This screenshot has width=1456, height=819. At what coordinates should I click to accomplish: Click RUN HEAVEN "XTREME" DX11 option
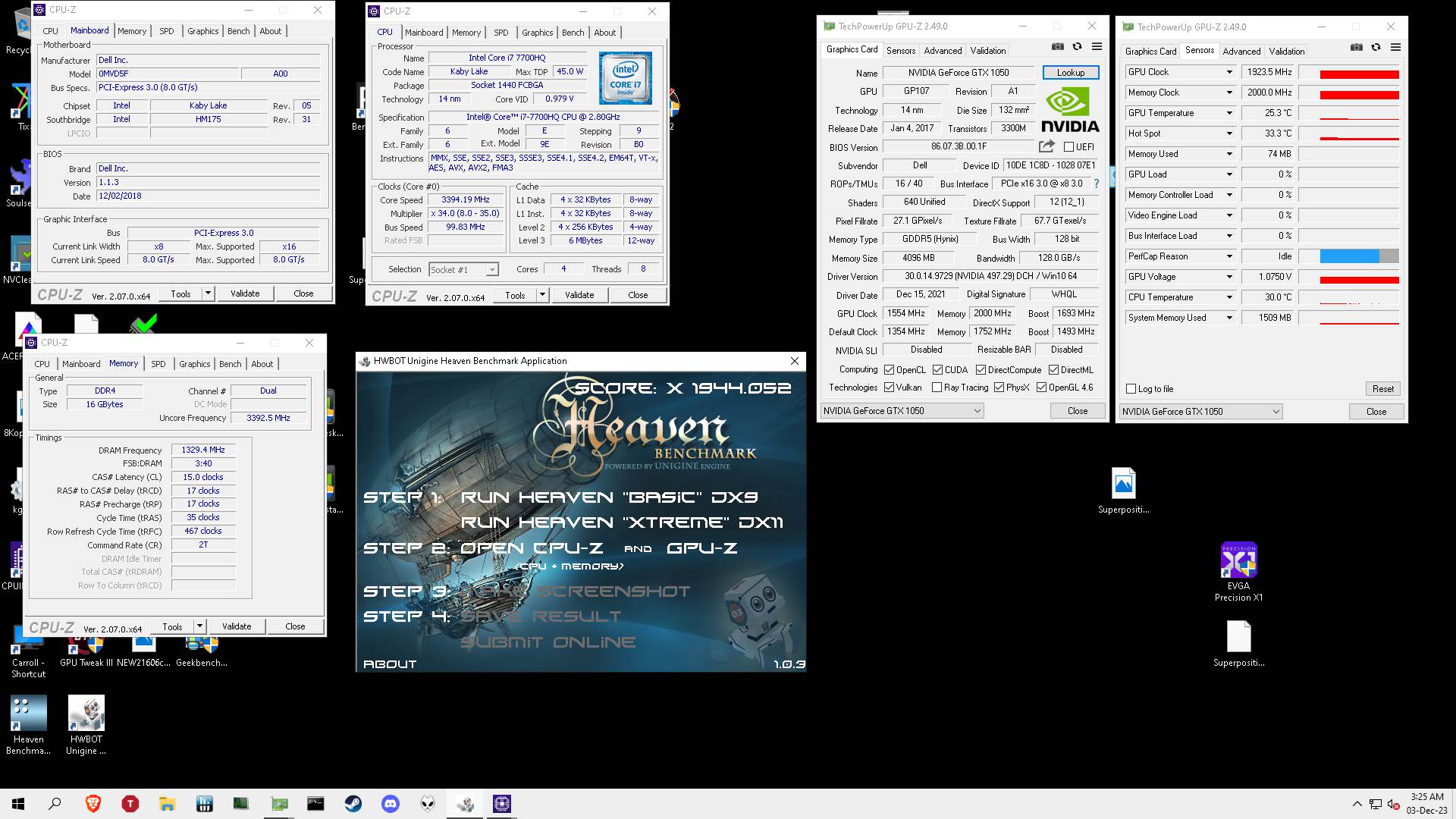point(622,522)
